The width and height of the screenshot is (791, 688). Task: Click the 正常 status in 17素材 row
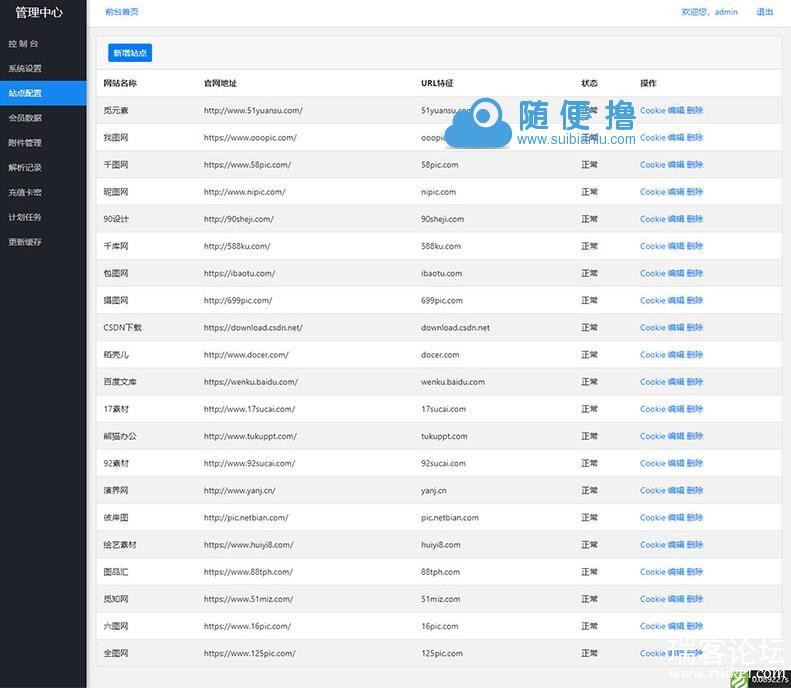(x=589, y=409)
